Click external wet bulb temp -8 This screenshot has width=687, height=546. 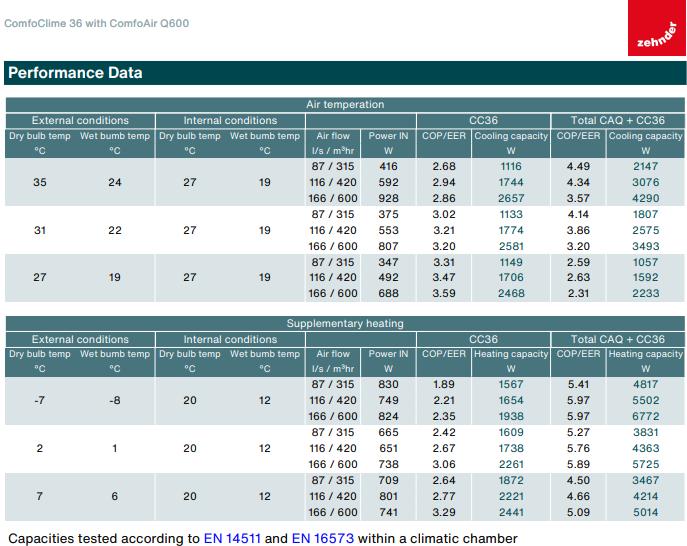(115, 400)
